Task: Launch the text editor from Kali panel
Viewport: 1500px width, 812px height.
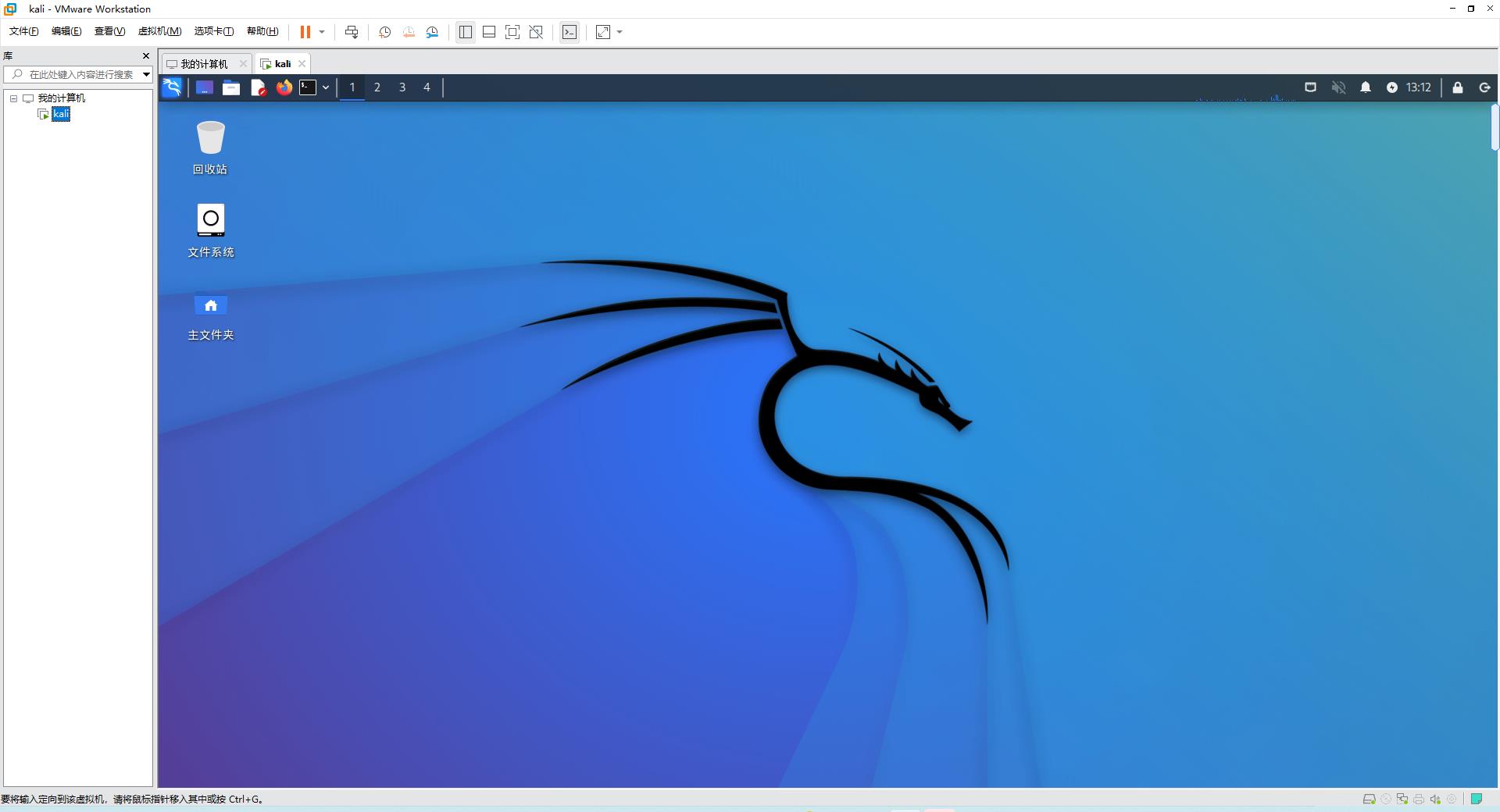Action: (258, 87)
